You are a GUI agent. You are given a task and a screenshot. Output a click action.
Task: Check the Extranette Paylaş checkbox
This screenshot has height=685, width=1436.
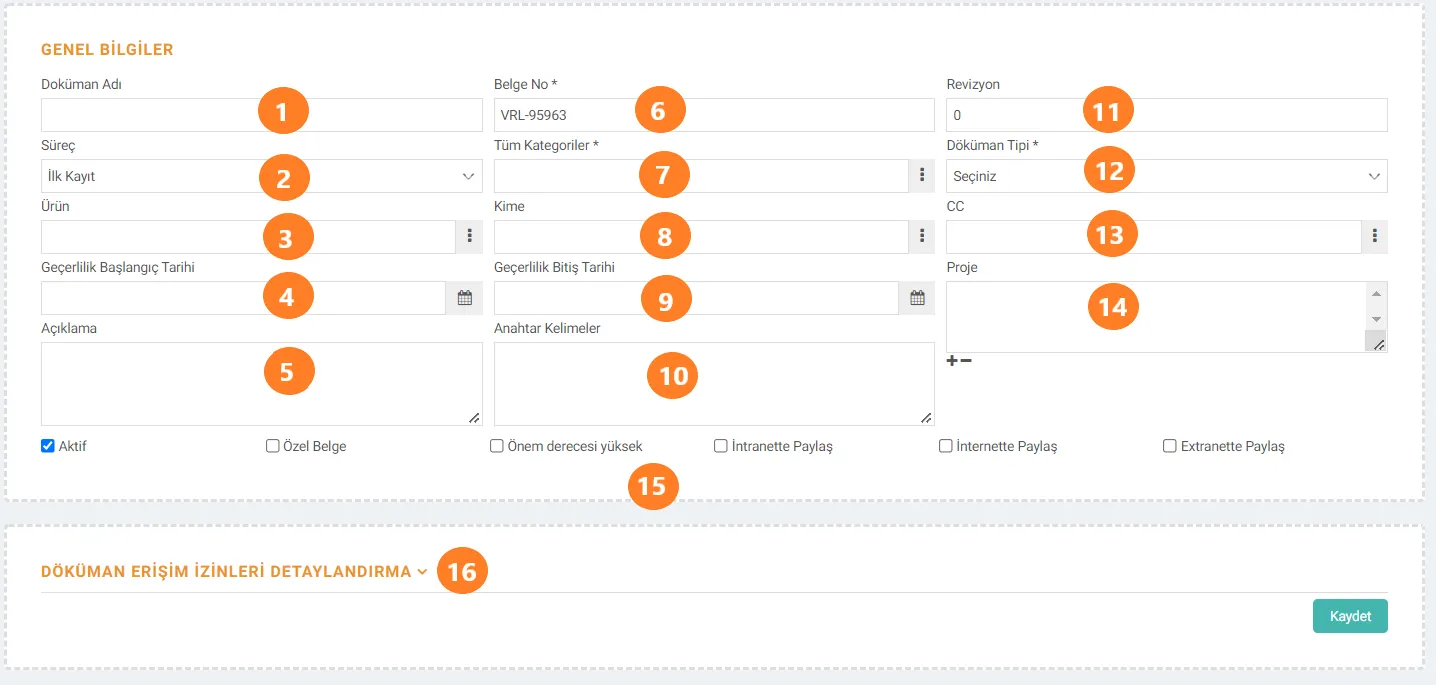click(x=1170, y=447)
